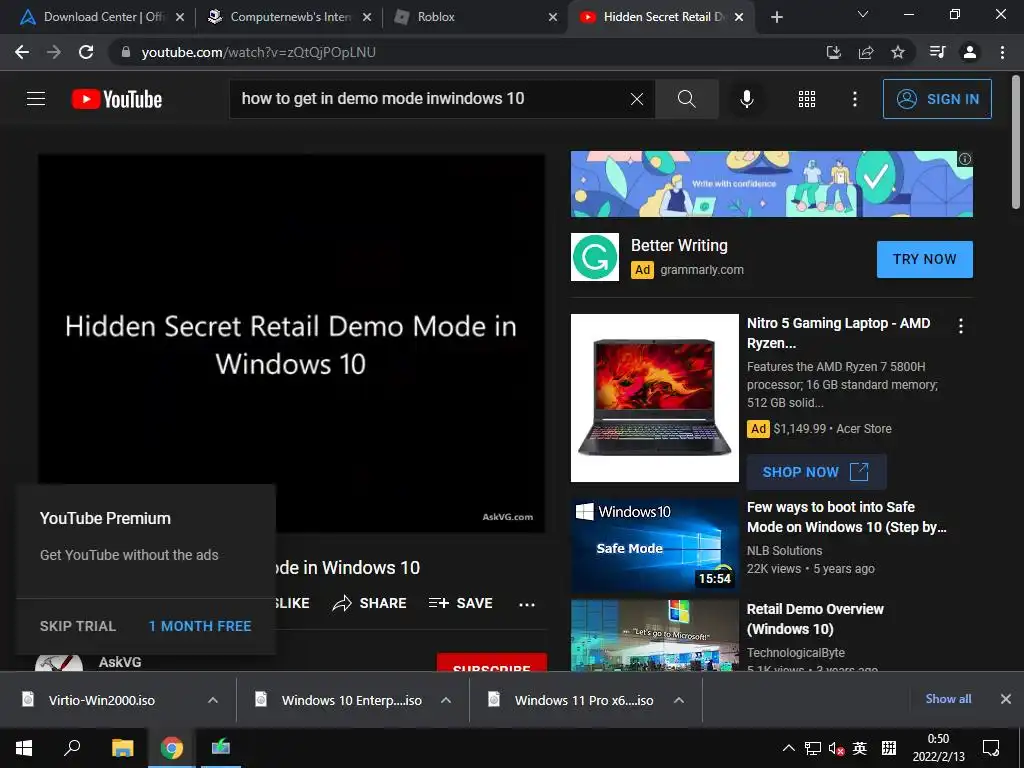Open AskVG channel name

(120, 662)
